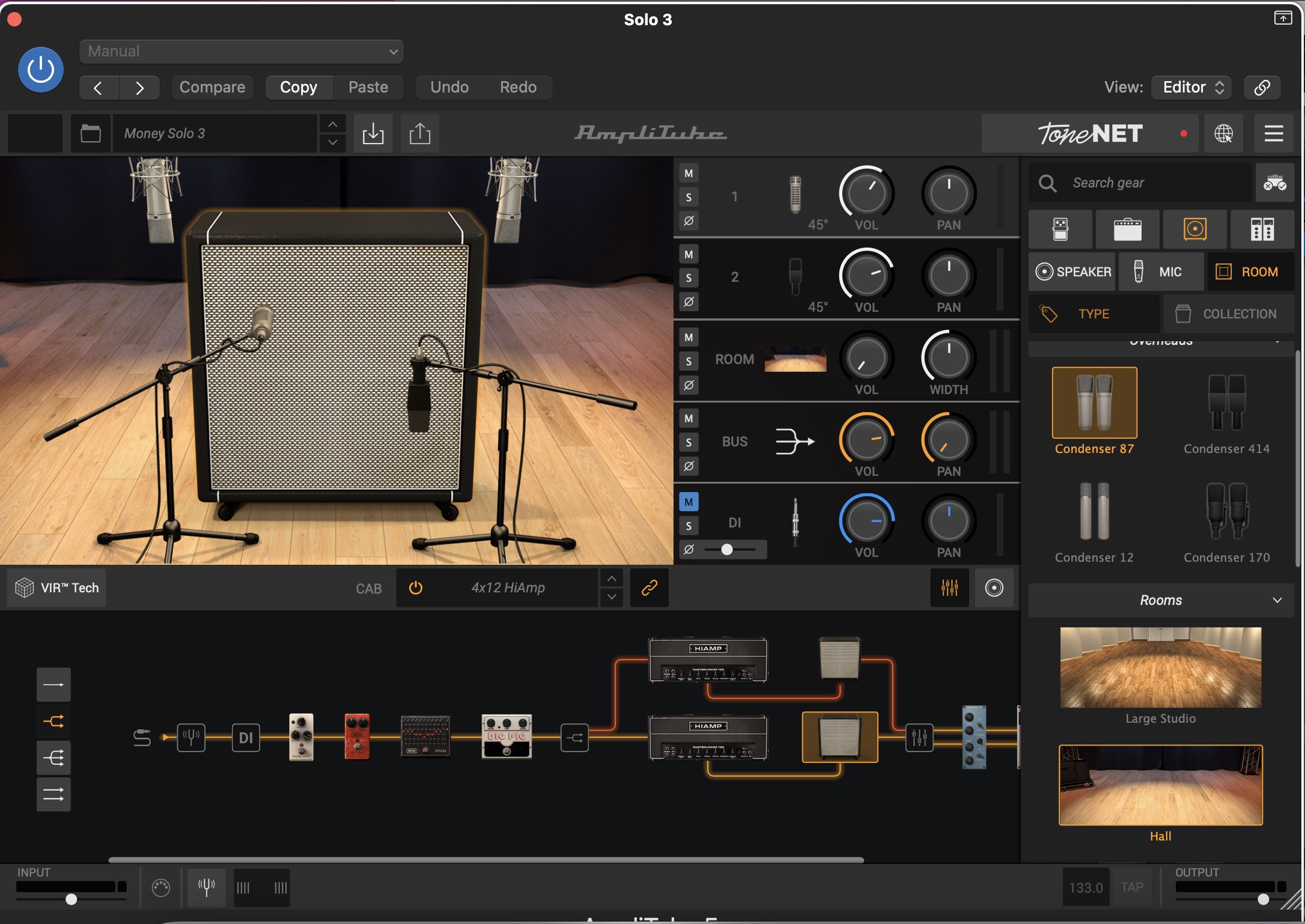Select the rack gear category
The height and width of the screenshot is (924, 1305).
1262,229
